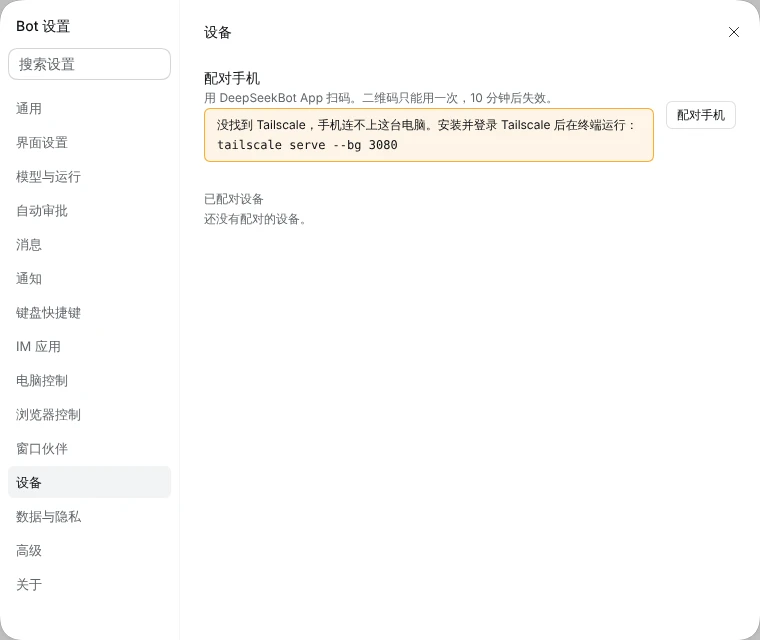Close the Bot settings dialog
Screen dimensions: 760x640
(733, 32)
